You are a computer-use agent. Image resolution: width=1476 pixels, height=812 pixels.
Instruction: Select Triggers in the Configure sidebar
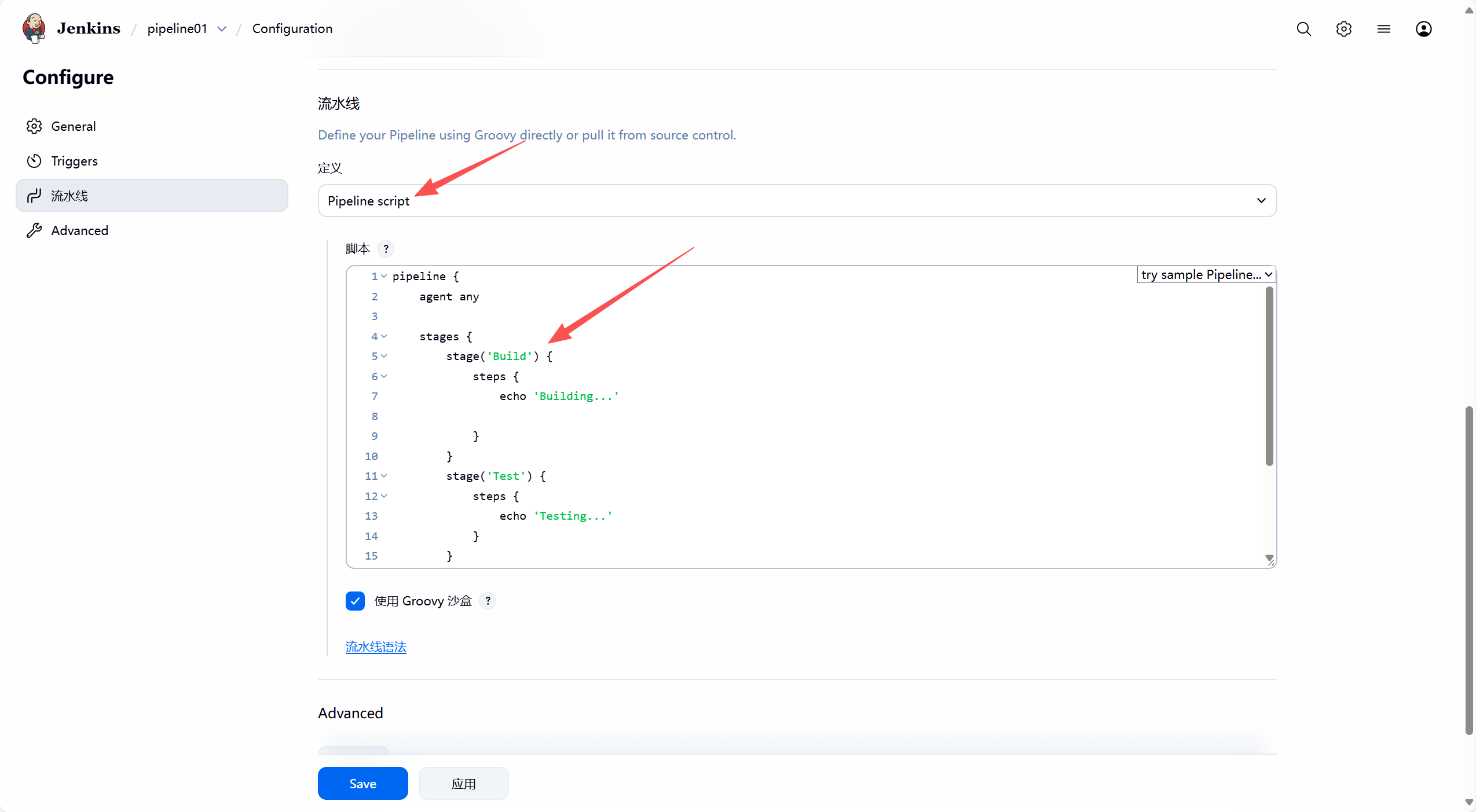pos(74,161)
